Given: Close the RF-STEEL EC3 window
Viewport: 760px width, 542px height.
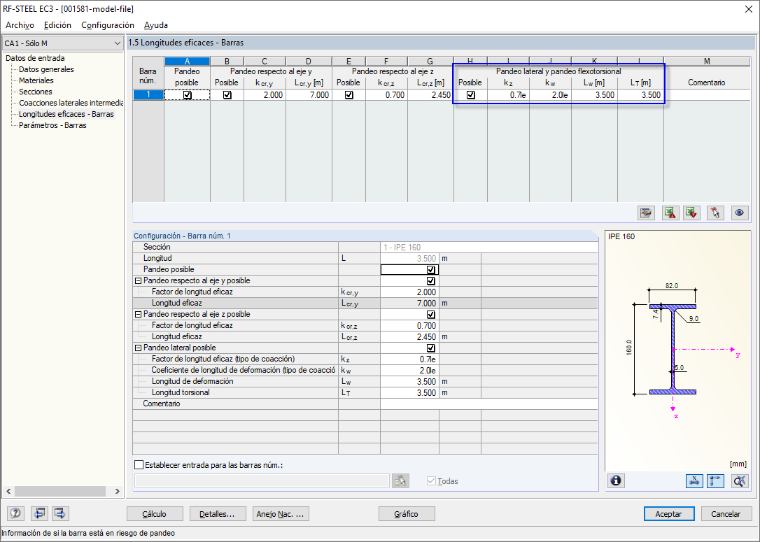Looking at the screenshot, I should point(748,9).
